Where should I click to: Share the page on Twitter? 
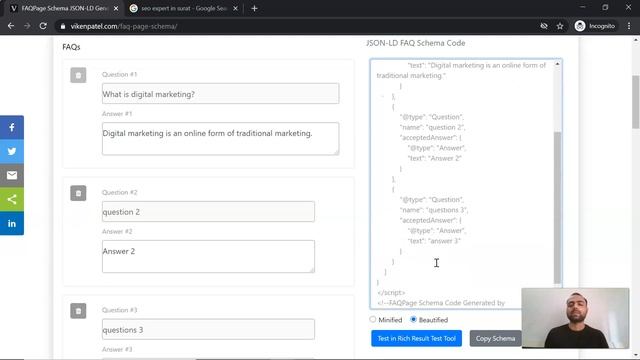pyautogui.click(x=12, y=151)
